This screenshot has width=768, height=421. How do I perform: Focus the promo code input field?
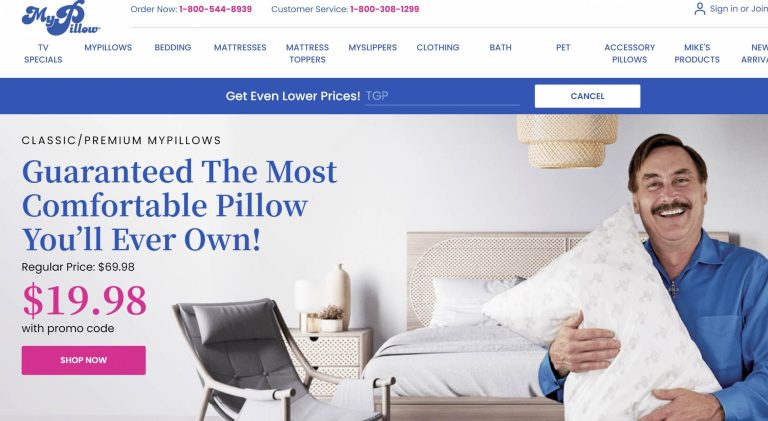click(442, 96)
